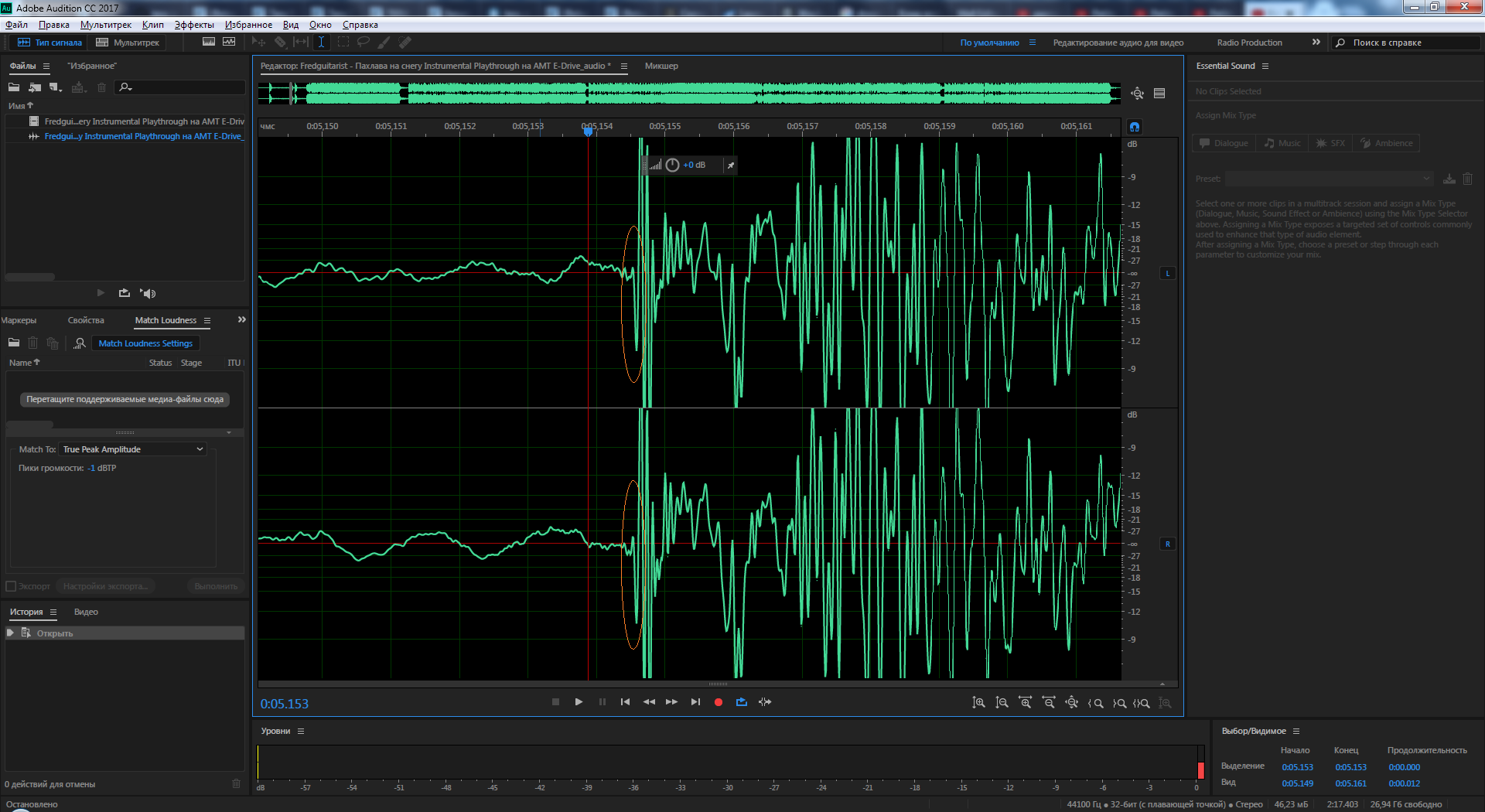Expand hidden panel tabs beside Match Loudness
Viewport: 1485px width, 812px height.
[x=241, y=319]
